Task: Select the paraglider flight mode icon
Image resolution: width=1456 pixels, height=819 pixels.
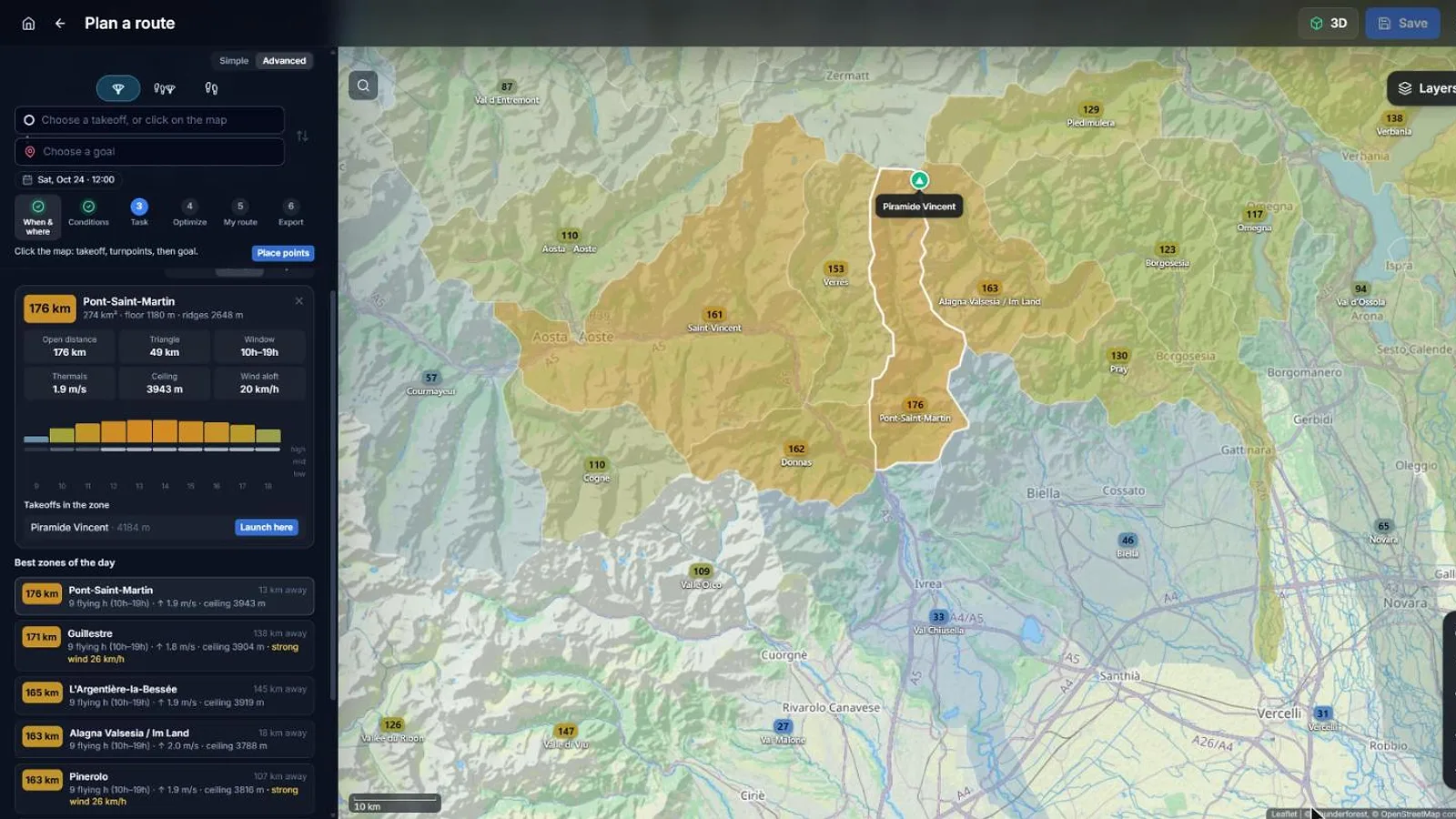Action: click(118, 88)
